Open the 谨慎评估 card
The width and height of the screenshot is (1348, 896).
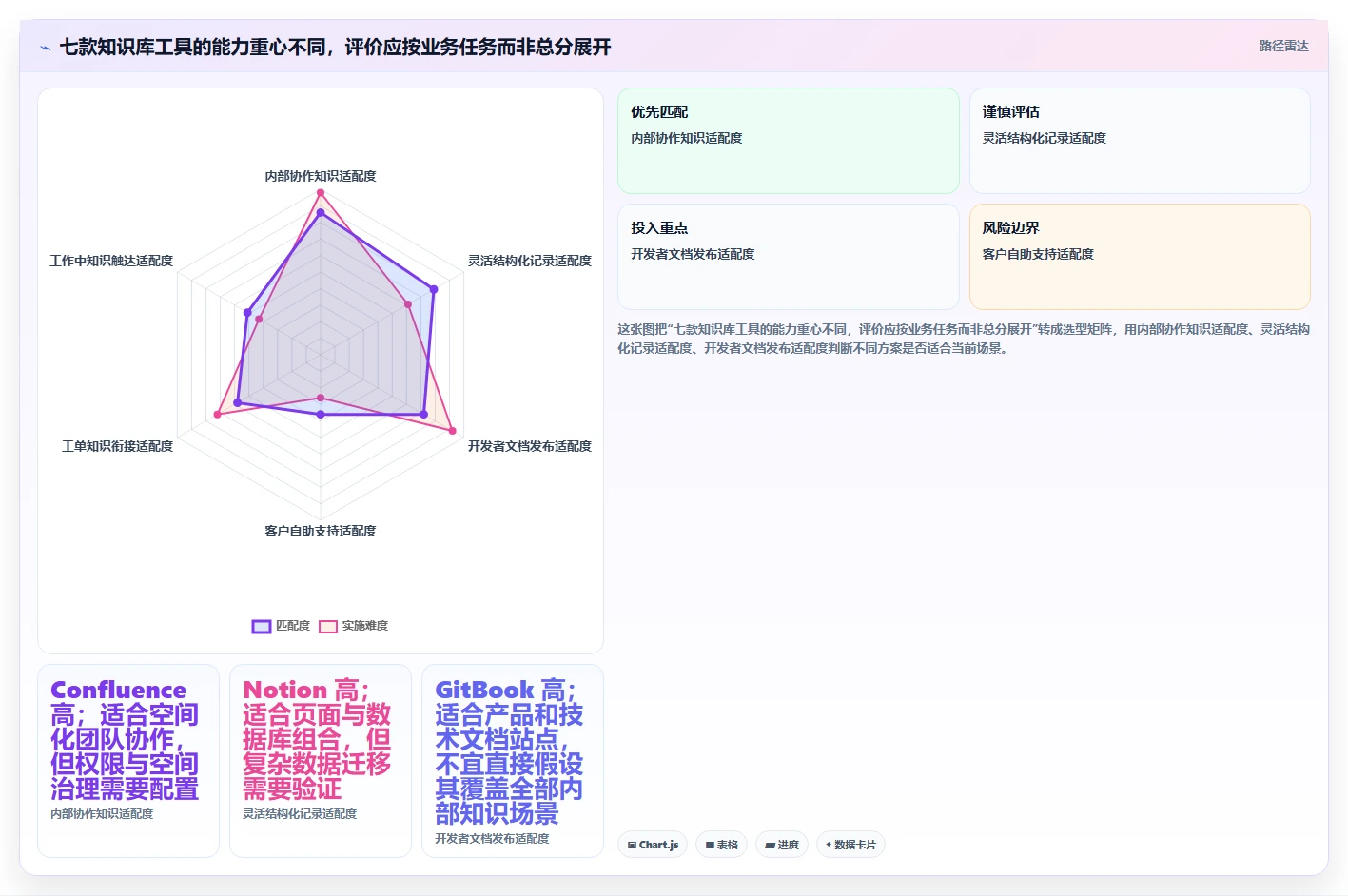(1140, 141)
